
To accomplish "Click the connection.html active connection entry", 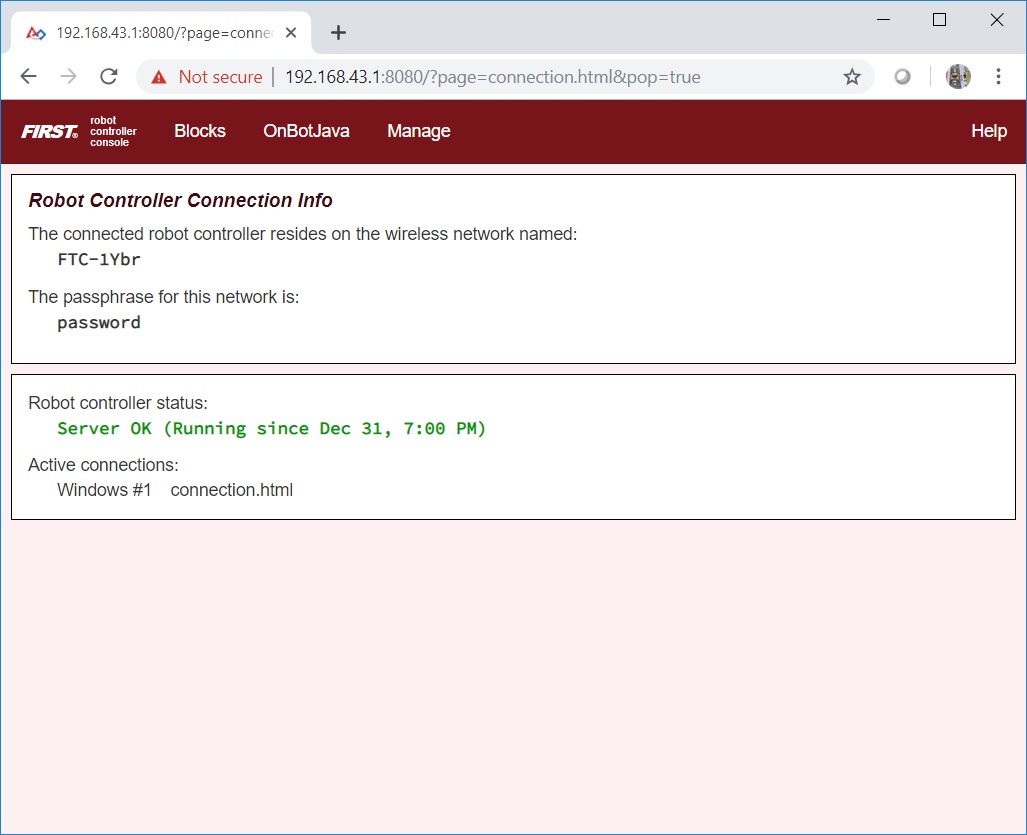I will (231, 489).
